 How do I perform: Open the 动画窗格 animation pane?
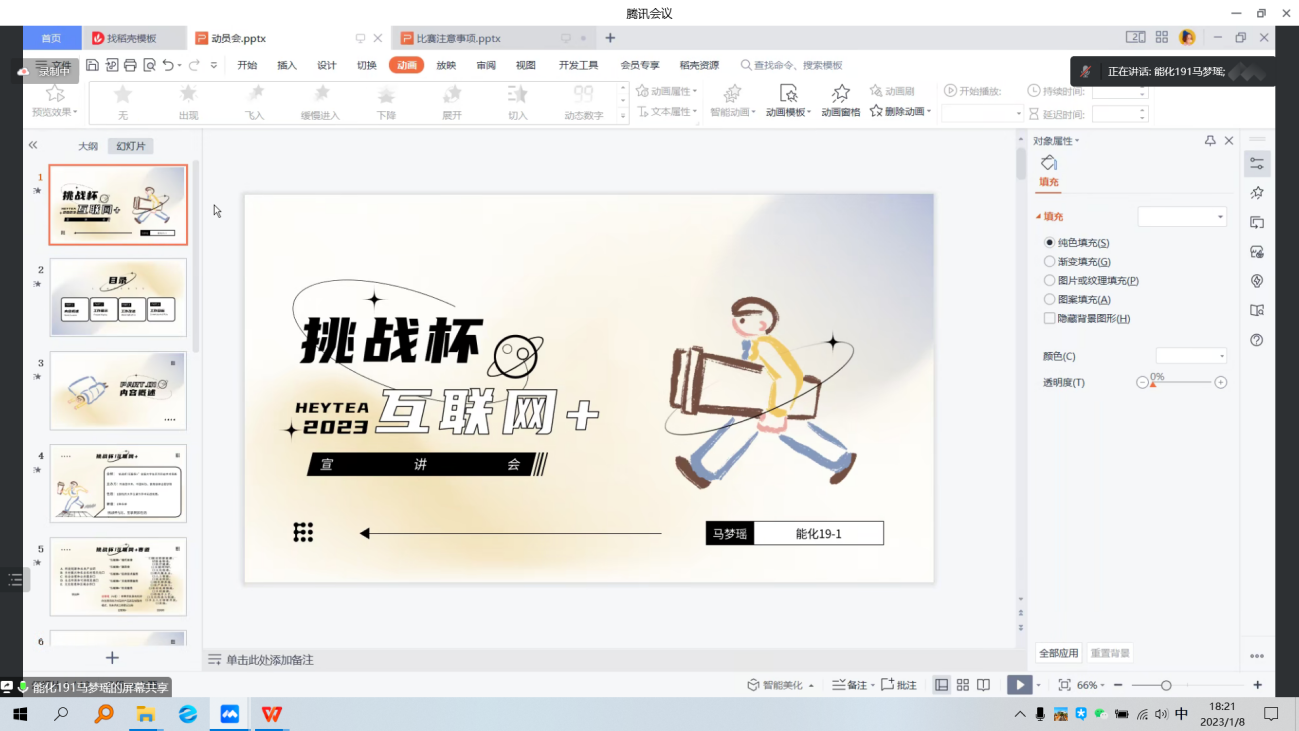pos(841,101)
